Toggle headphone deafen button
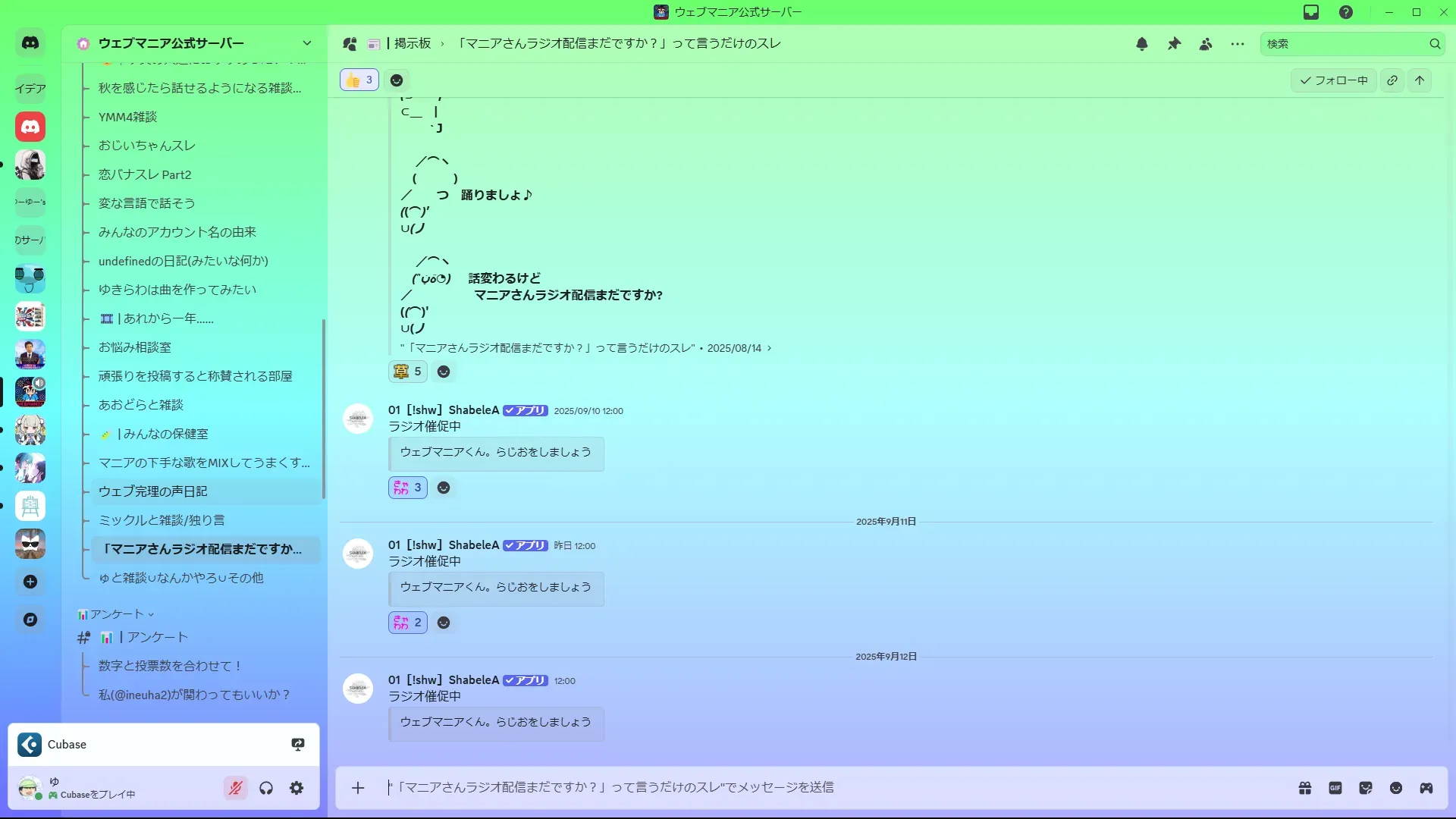This screenshot has height=819, width=1456. point(266,788)
